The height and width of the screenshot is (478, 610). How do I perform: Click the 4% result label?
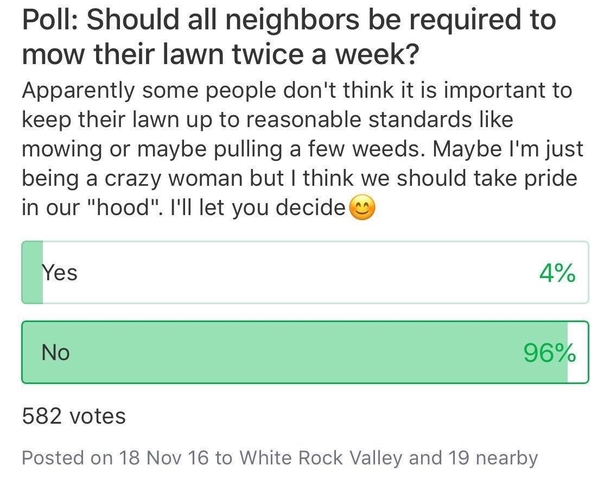557,273
